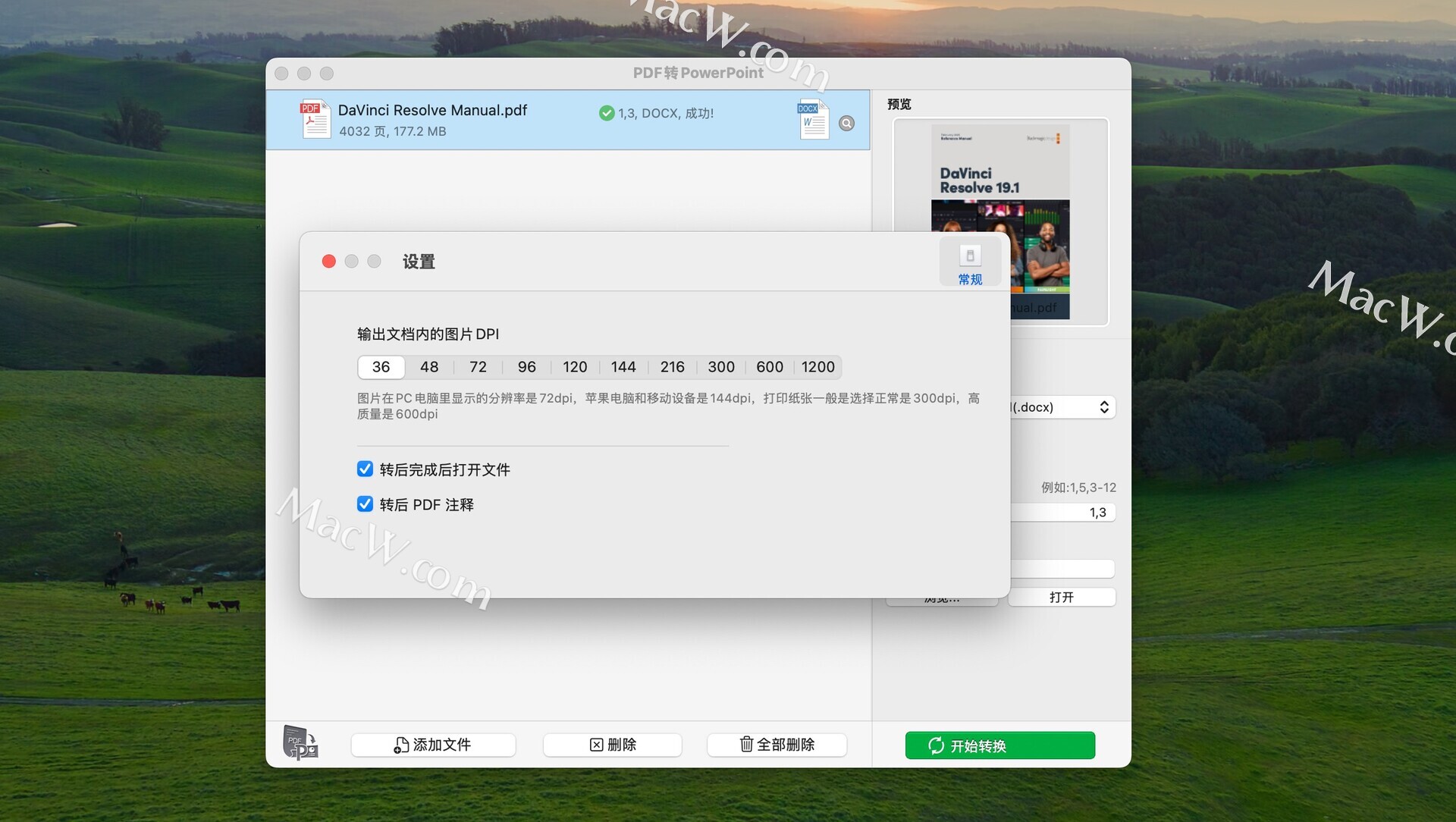Click the 1,3, DOCX, 成功! status text

click(x=666, y=113)
